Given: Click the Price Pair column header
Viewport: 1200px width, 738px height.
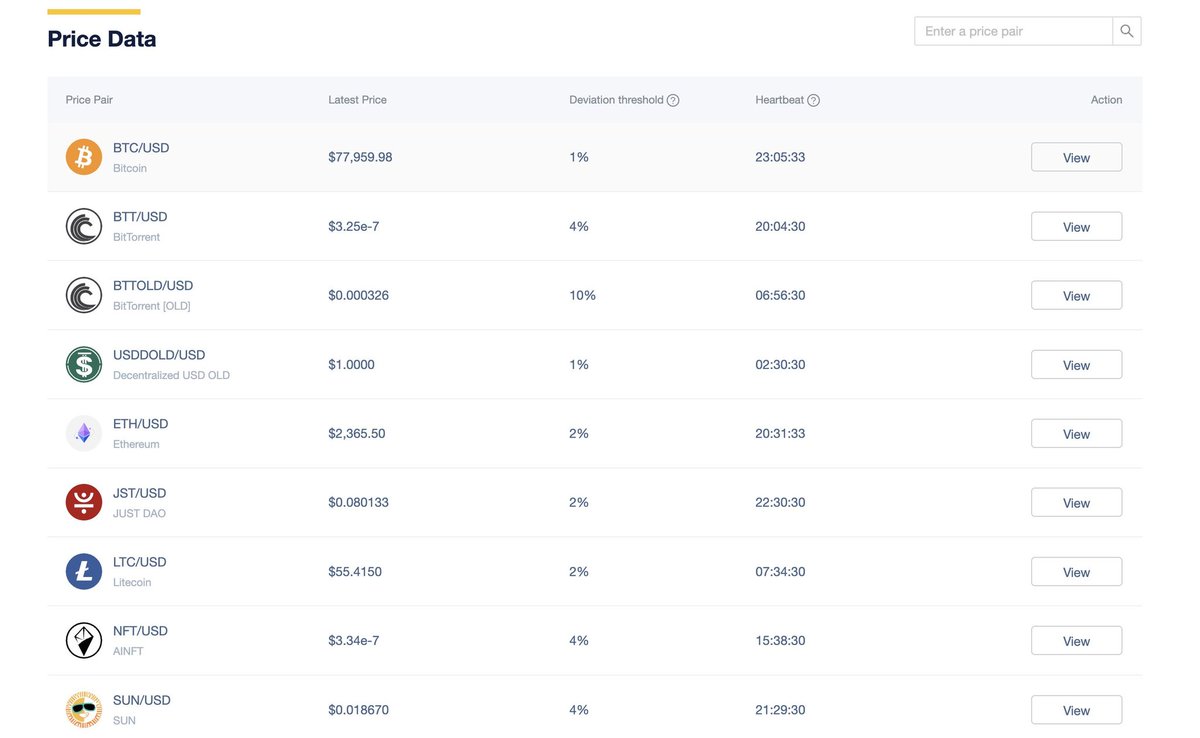Looking at the screenshot, I should pos(89,100).
